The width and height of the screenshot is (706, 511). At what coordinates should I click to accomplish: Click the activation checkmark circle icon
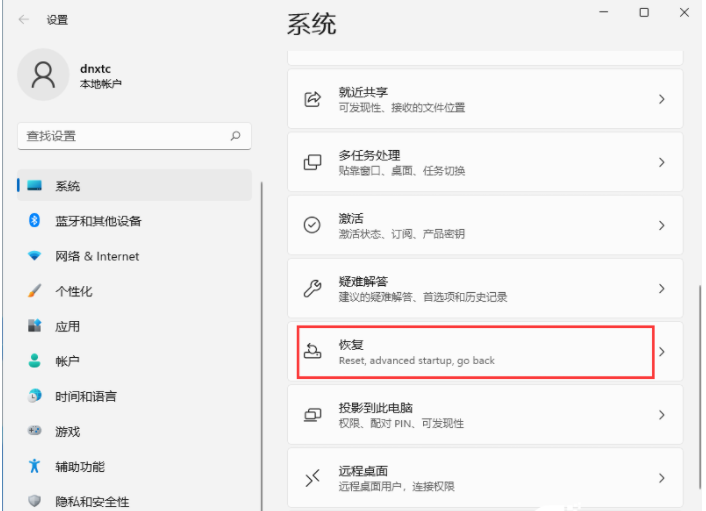click(x=312, y=226)
